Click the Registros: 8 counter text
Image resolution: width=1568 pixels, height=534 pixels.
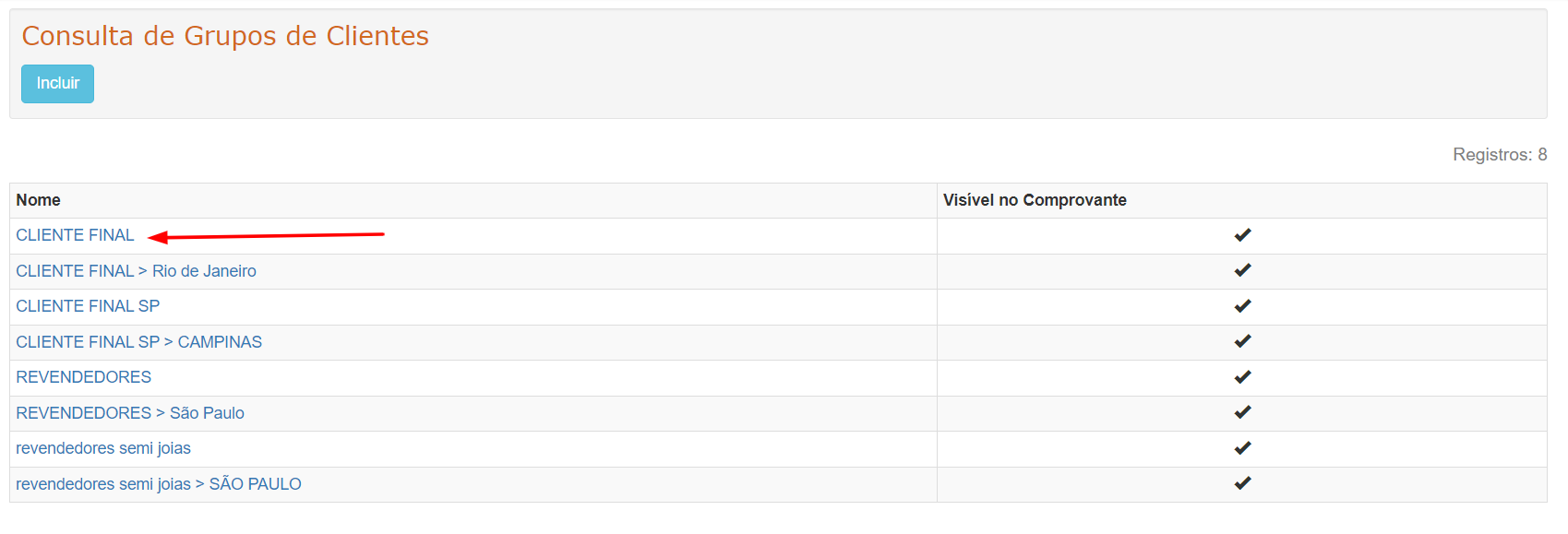pos(1499,155)
